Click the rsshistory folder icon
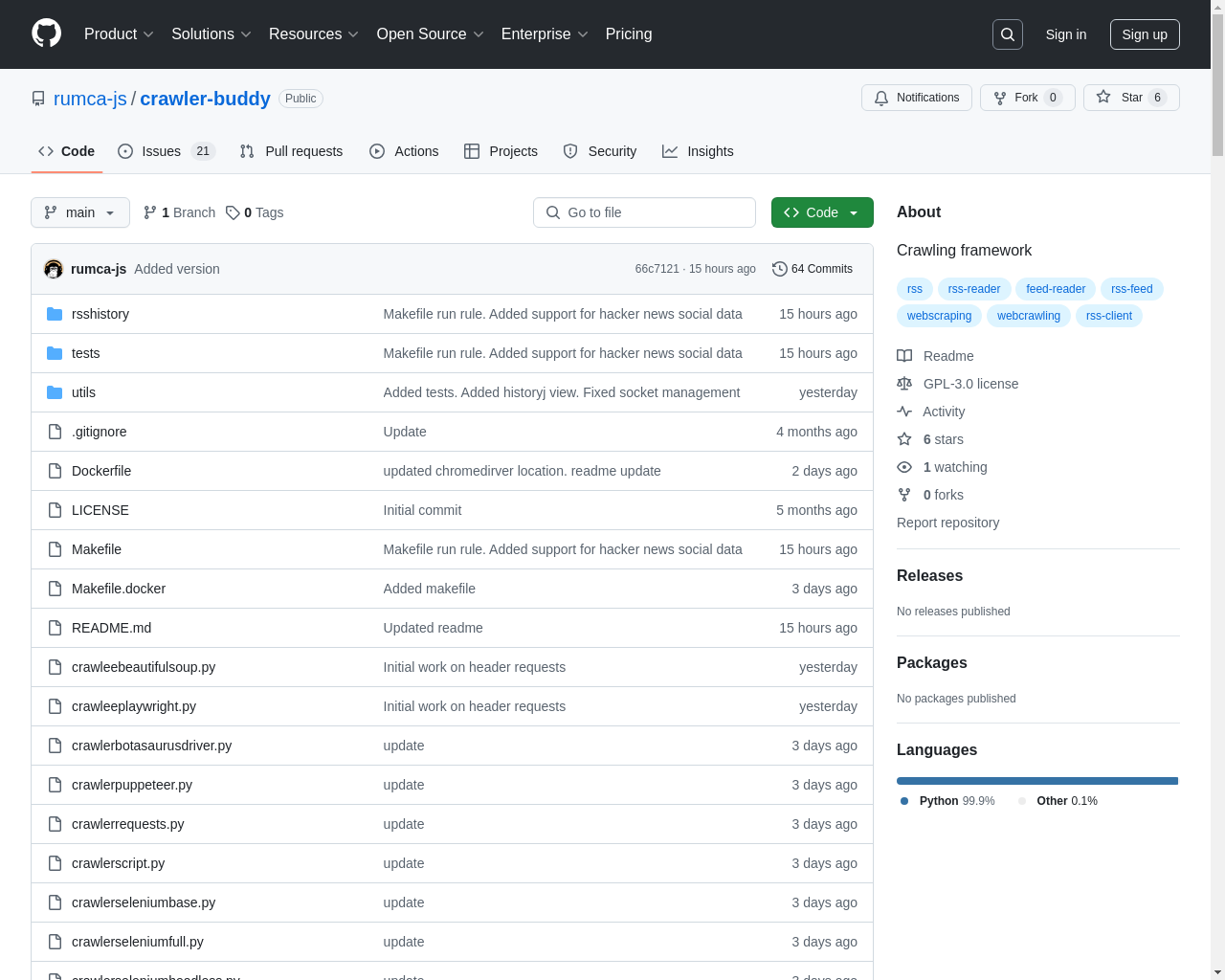The width and height of the screenshot is (1225, 980). (x=55, y=314)
